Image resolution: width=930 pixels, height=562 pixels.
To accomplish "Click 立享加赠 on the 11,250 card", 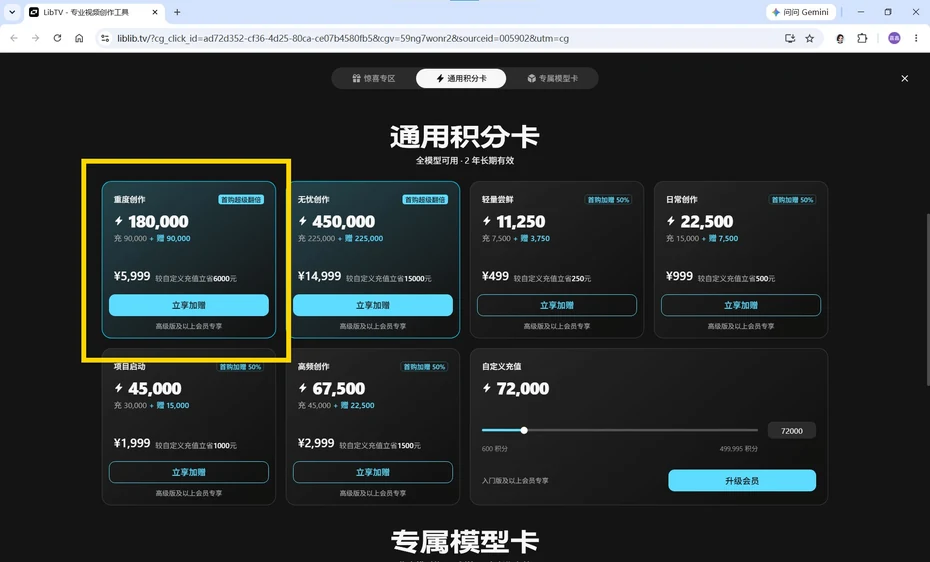I will coord(556,305).
